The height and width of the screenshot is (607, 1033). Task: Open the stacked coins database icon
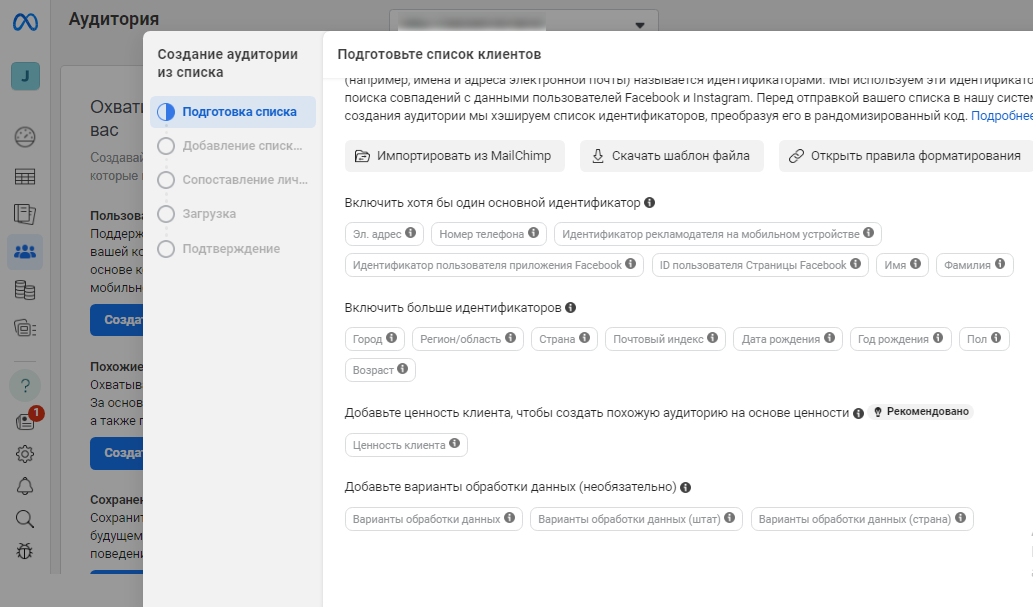coord(25,290)
